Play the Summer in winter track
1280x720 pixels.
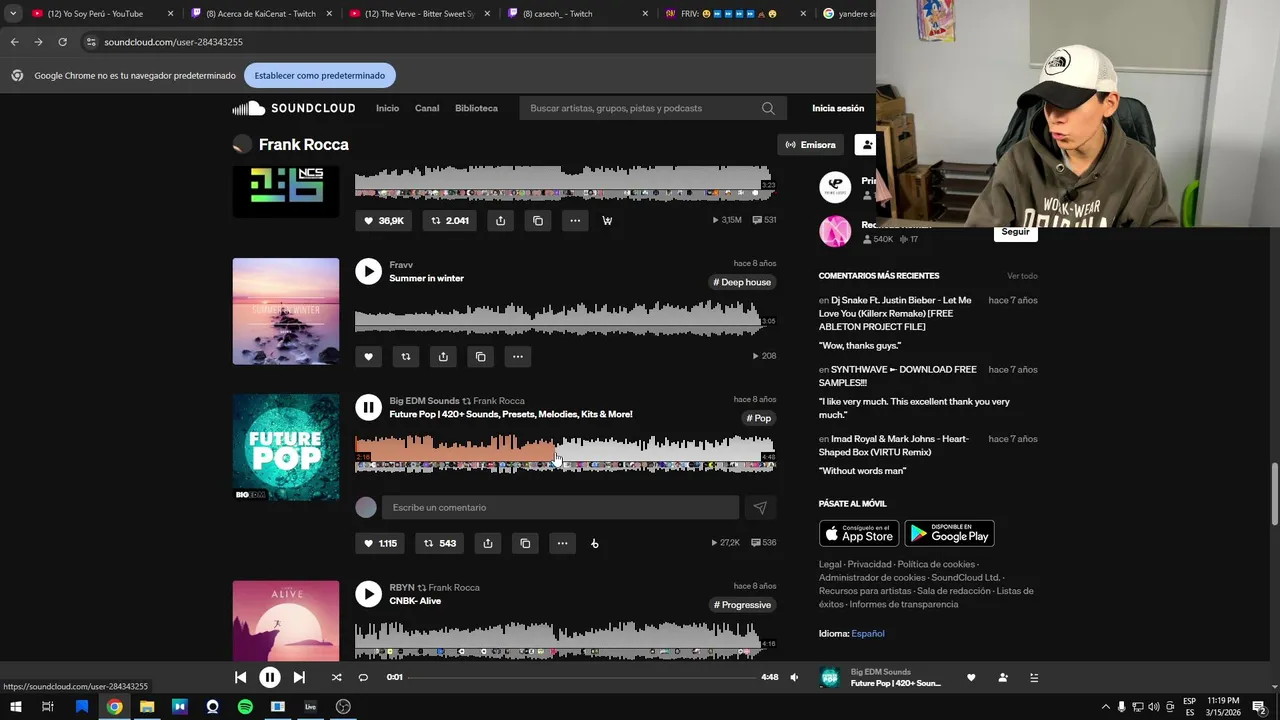pos(368,271)
